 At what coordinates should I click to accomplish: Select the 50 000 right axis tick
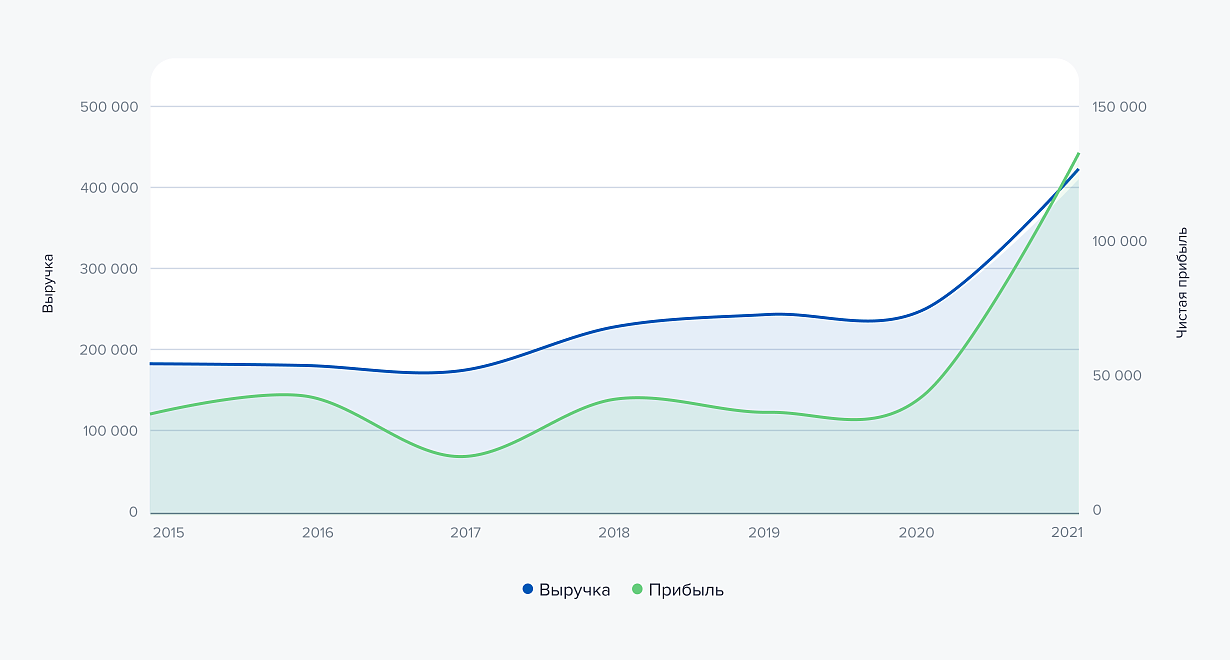pos(1117,376)
